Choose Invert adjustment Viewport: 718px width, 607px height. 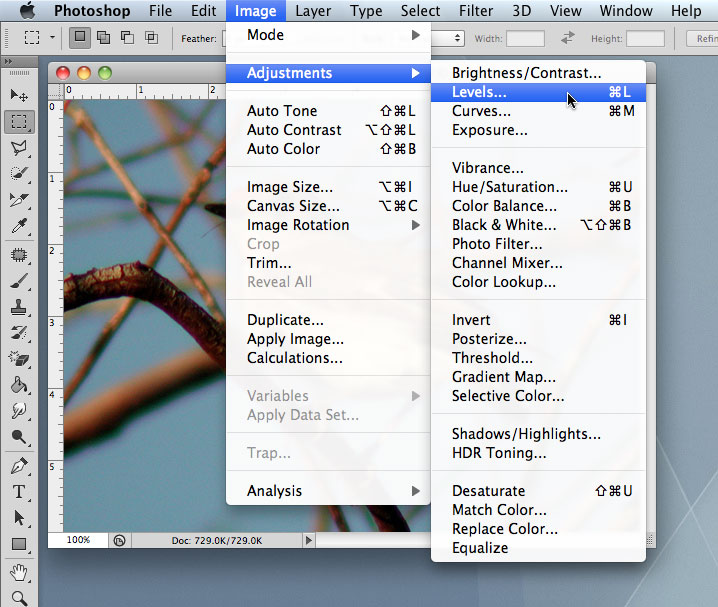[538, 320]
